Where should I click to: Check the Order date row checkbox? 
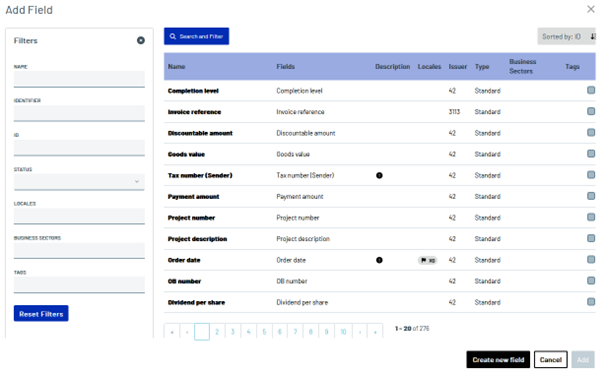[x=591, y=259]
